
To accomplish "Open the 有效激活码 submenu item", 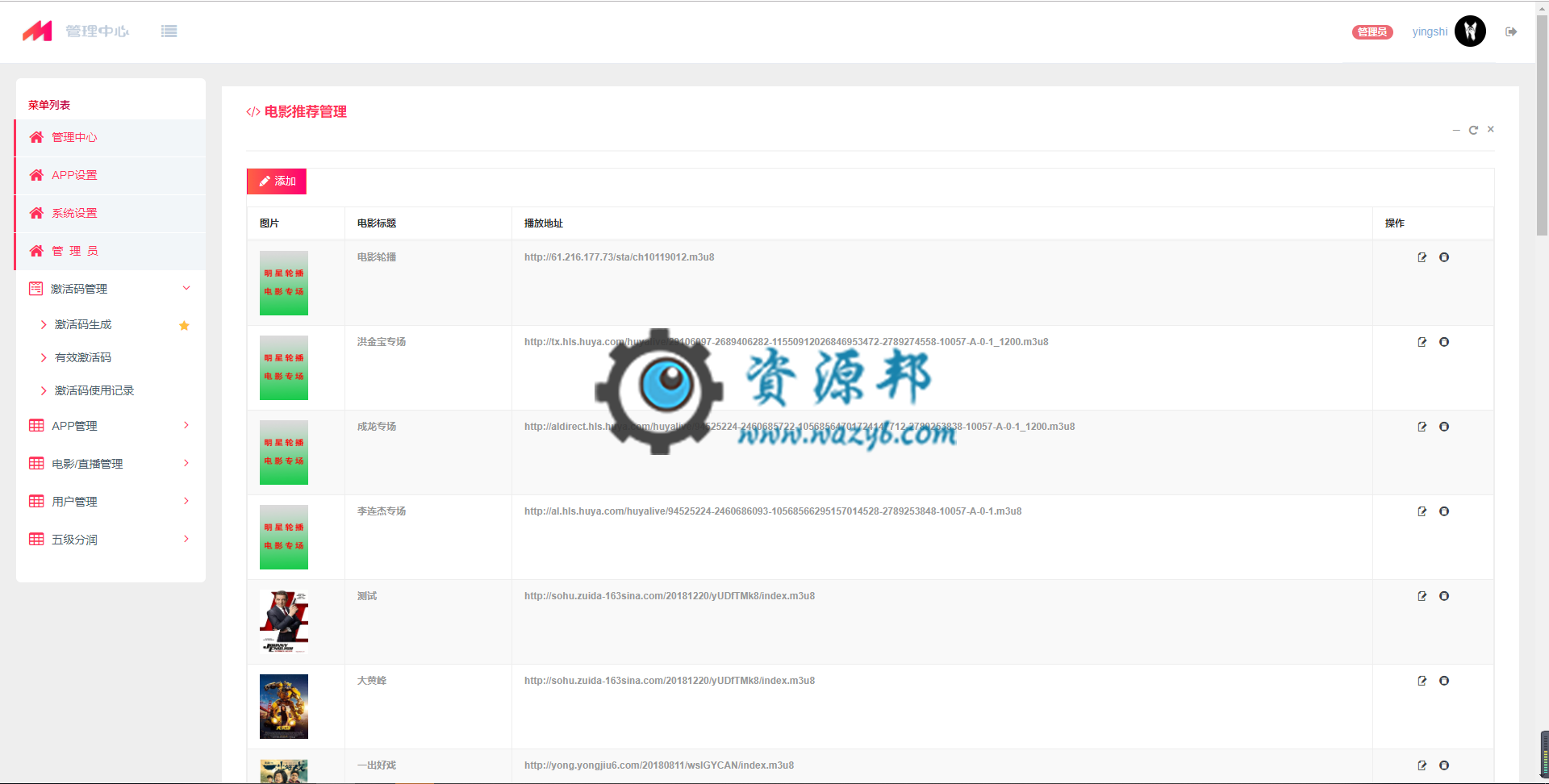I will 83,357.
